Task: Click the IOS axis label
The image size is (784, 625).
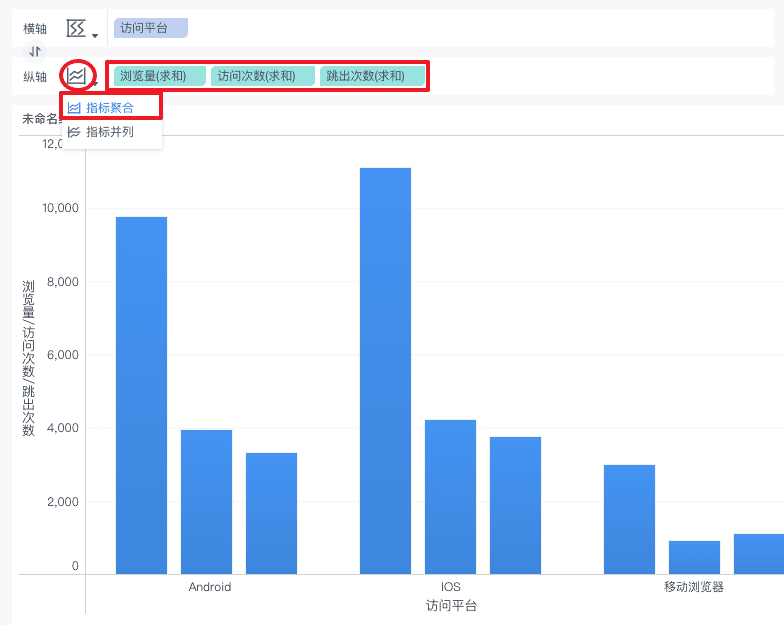Action: [450, 587]
